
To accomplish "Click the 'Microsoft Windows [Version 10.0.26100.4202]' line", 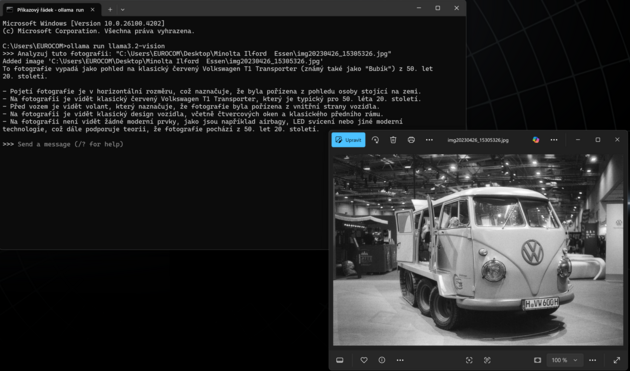I will 84,23.
